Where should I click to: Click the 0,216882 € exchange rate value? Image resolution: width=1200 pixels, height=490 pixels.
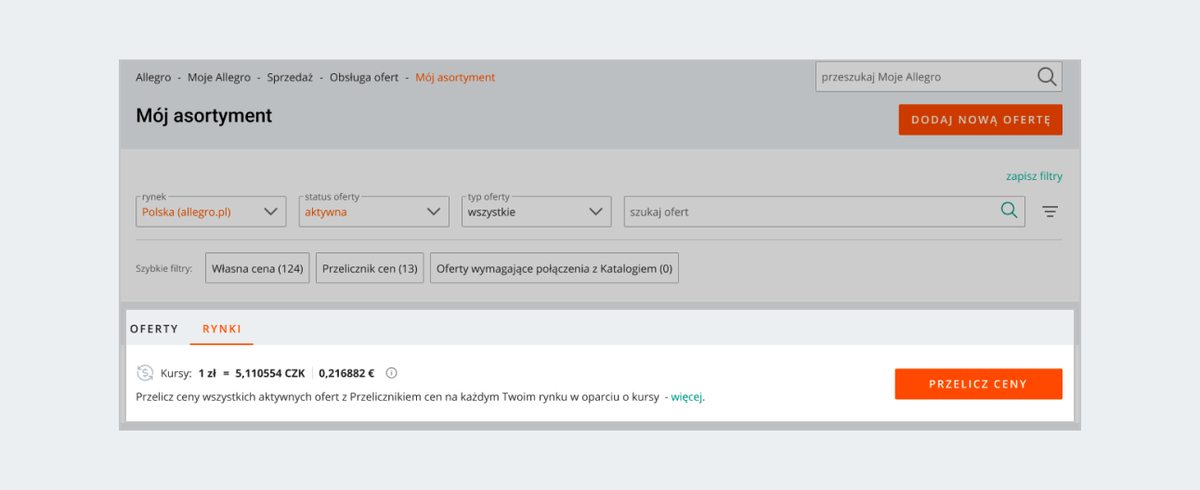click(346, 373)
